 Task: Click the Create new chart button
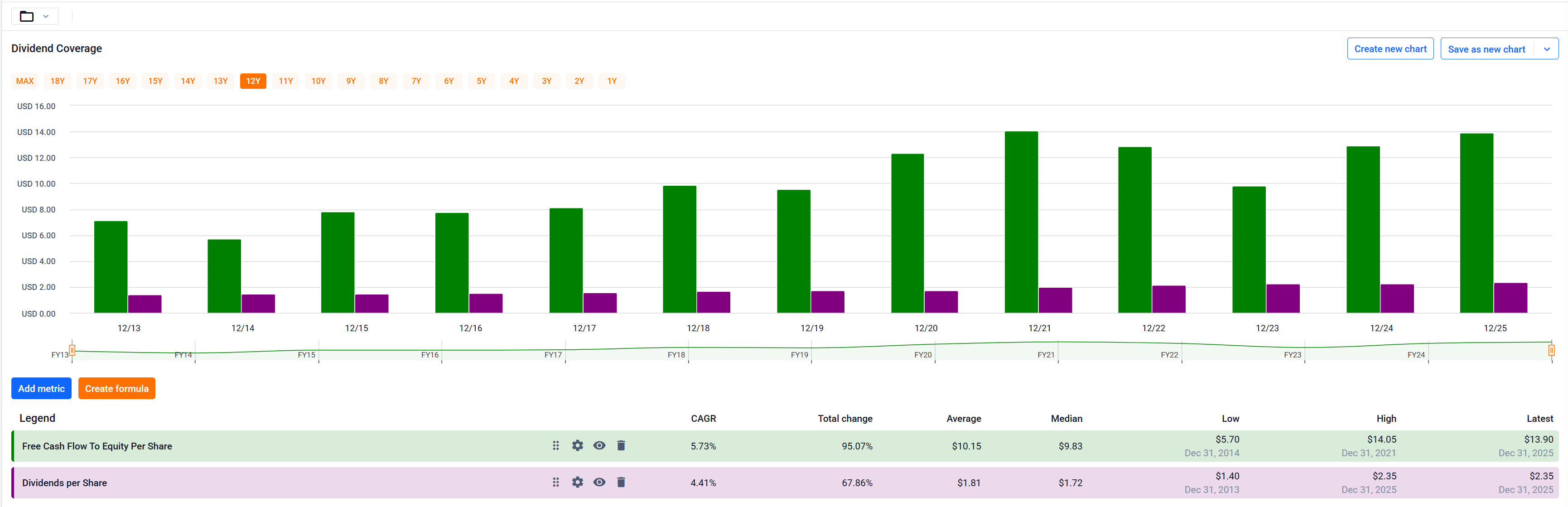1390,48
